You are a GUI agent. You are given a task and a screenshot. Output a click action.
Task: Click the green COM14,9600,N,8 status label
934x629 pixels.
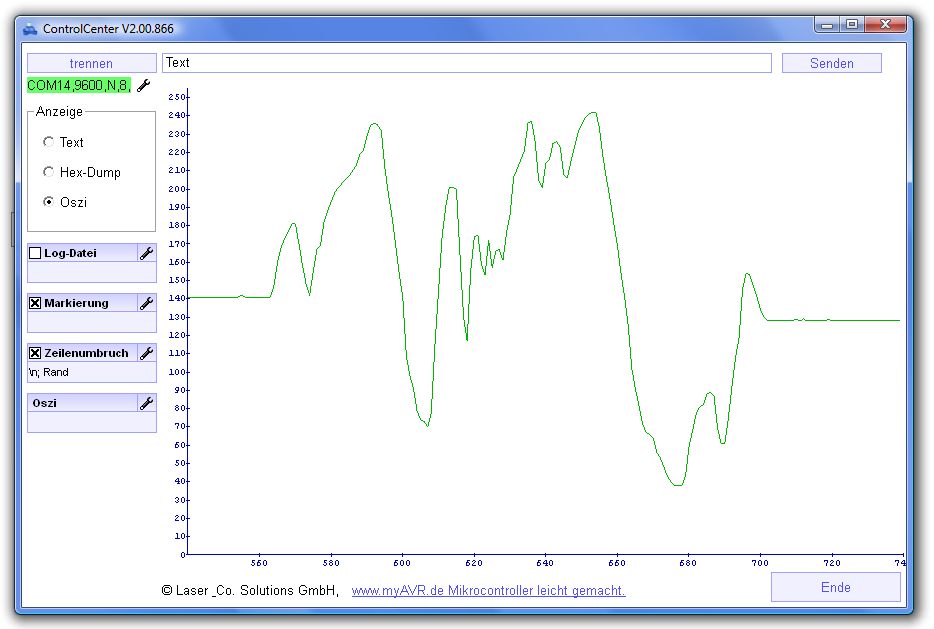point(78,86)
